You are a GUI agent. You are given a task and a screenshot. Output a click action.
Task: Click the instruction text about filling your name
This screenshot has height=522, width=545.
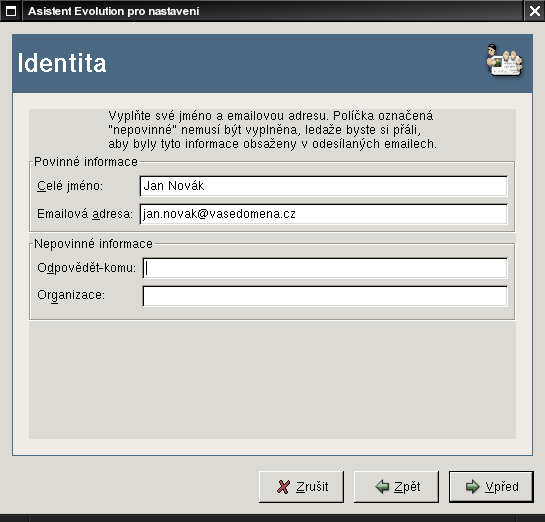coord(272,130)
